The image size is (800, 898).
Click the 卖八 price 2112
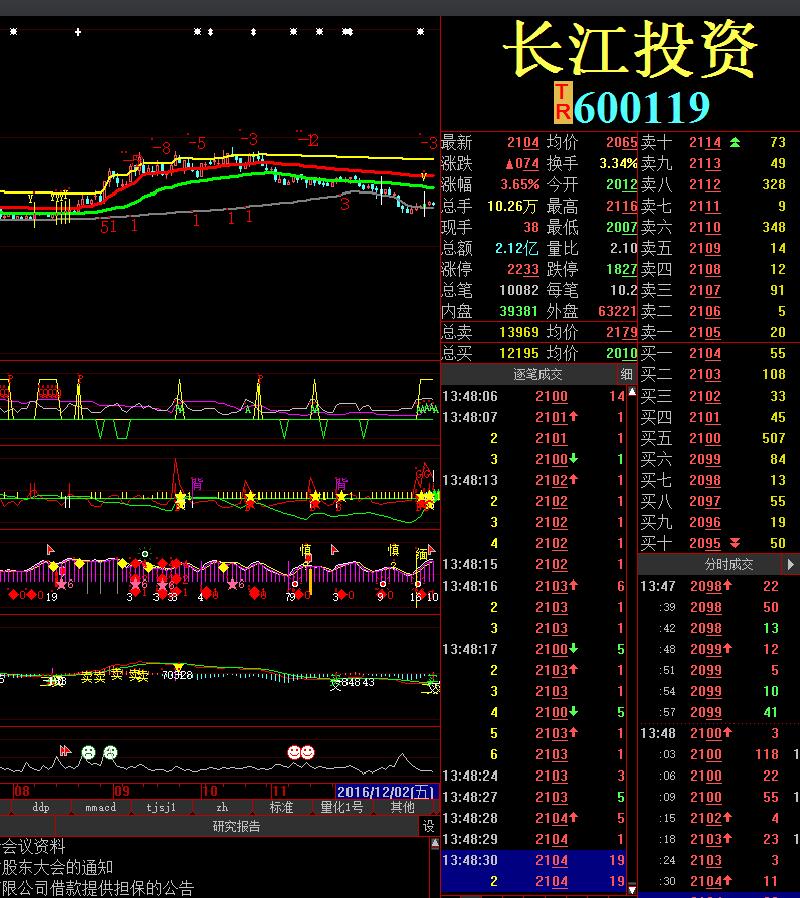pos(705,184)
